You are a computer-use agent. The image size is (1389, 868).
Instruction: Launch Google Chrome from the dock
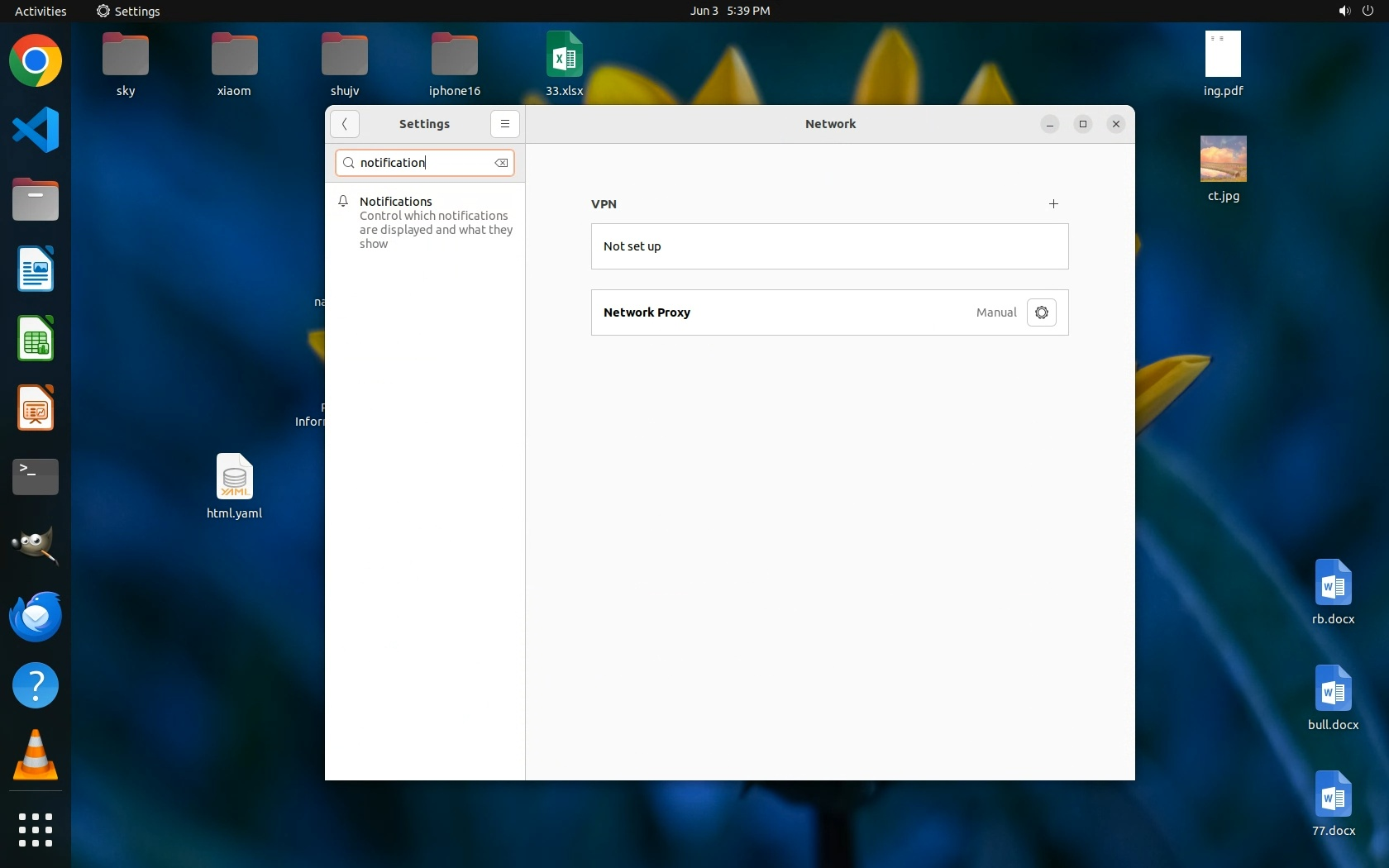click(36, 61)
